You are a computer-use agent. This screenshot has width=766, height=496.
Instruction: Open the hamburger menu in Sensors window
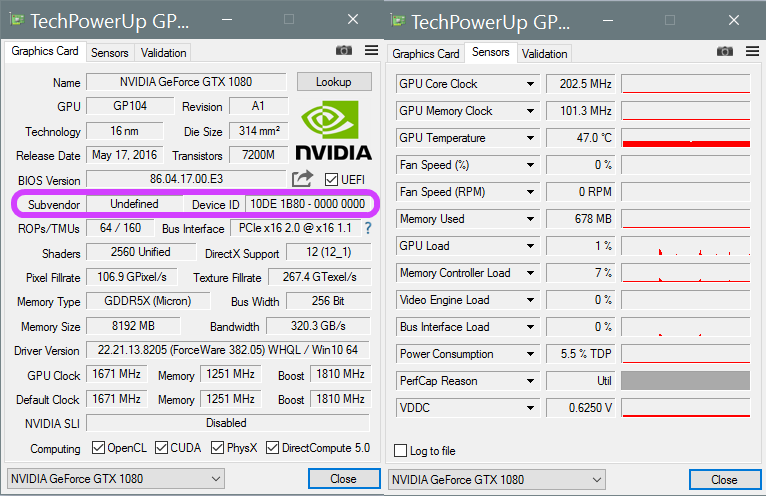753,51
